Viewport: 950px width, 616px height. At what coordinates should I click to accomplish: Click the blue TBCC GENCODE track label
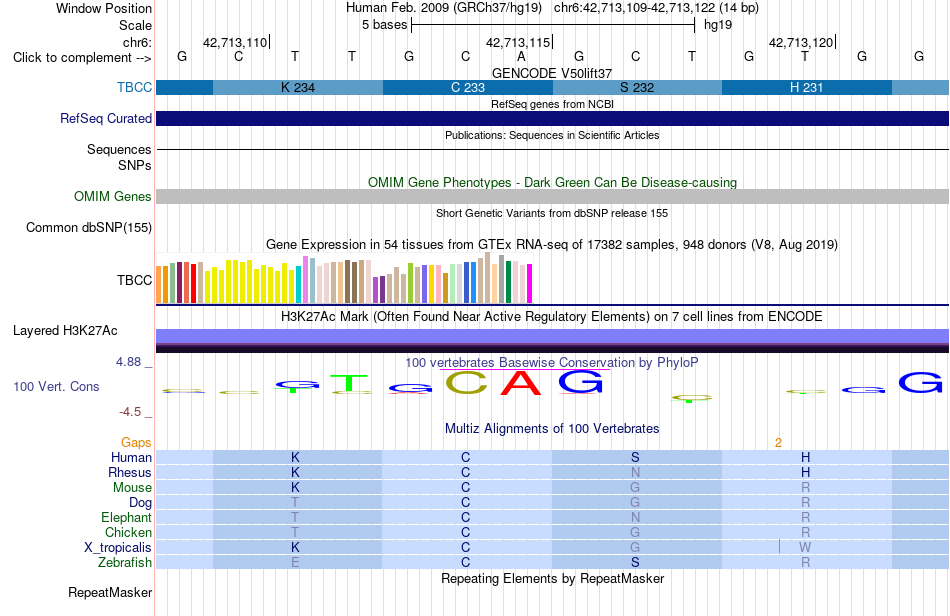135,87
